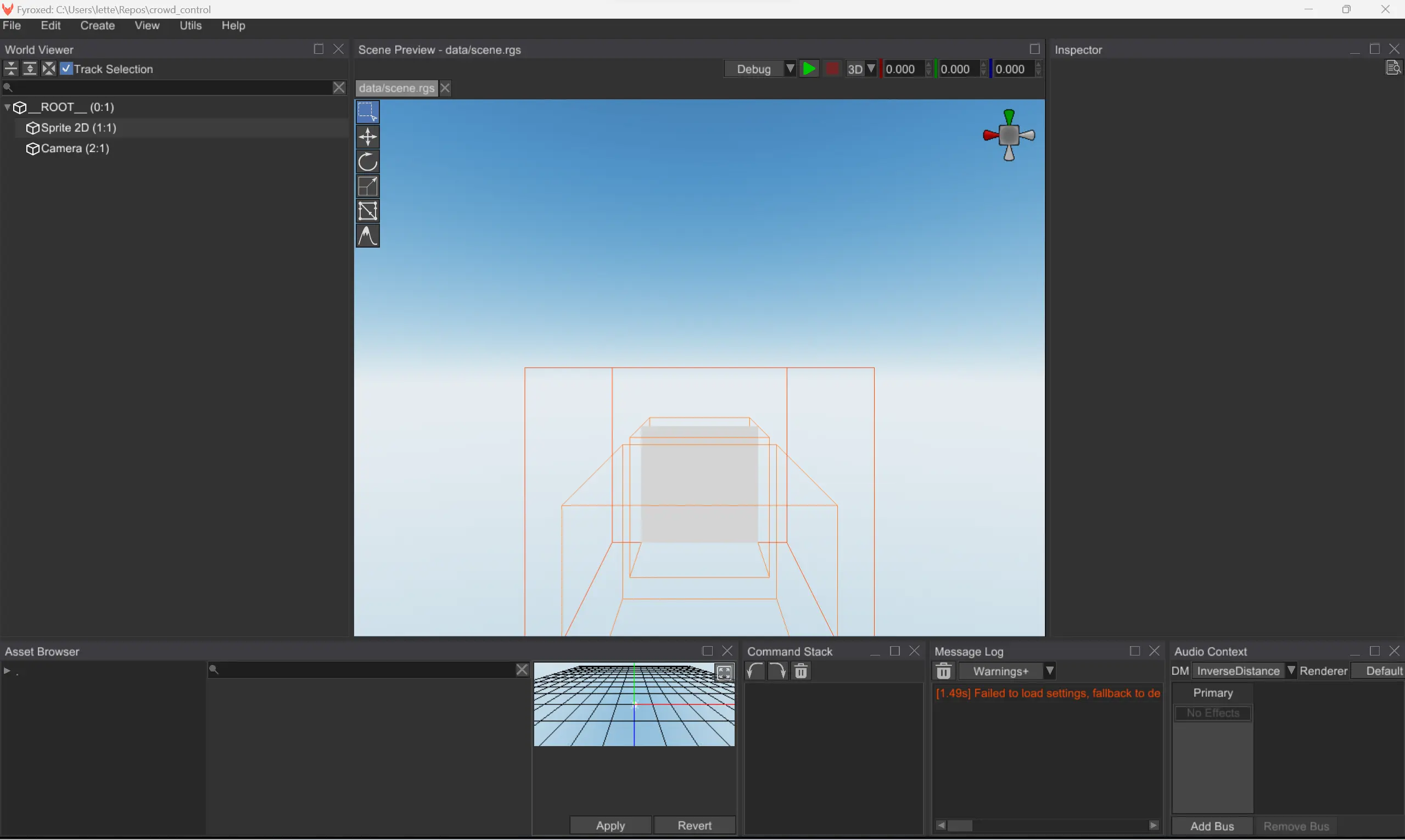Activate the rectangular Select tool
This screenshot has width=1405, height=840.
(367, 111)
